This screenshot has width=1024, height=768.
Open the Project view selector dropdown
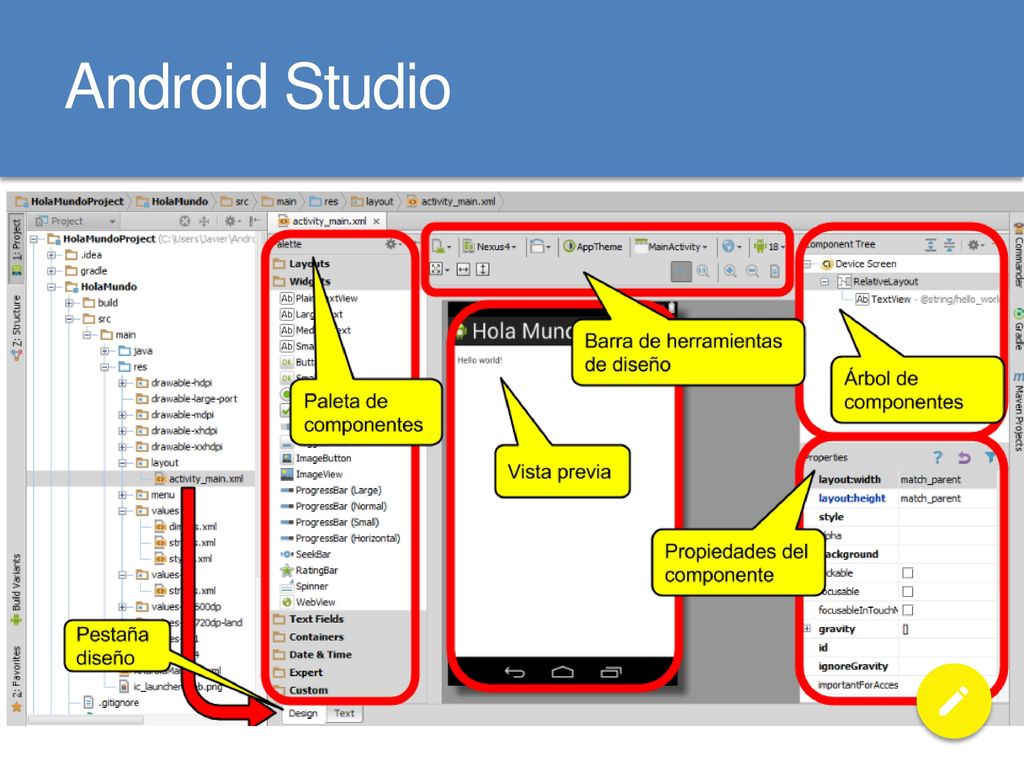pyautogui.click(x=75, y=221)
